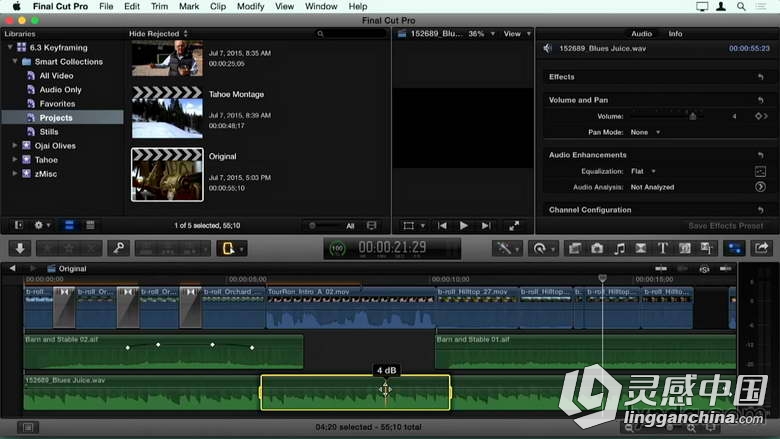Viewport: 780px width, 439px height.
Task: Open the Pan Mode None dropdown
Action: tap(645, 132)
